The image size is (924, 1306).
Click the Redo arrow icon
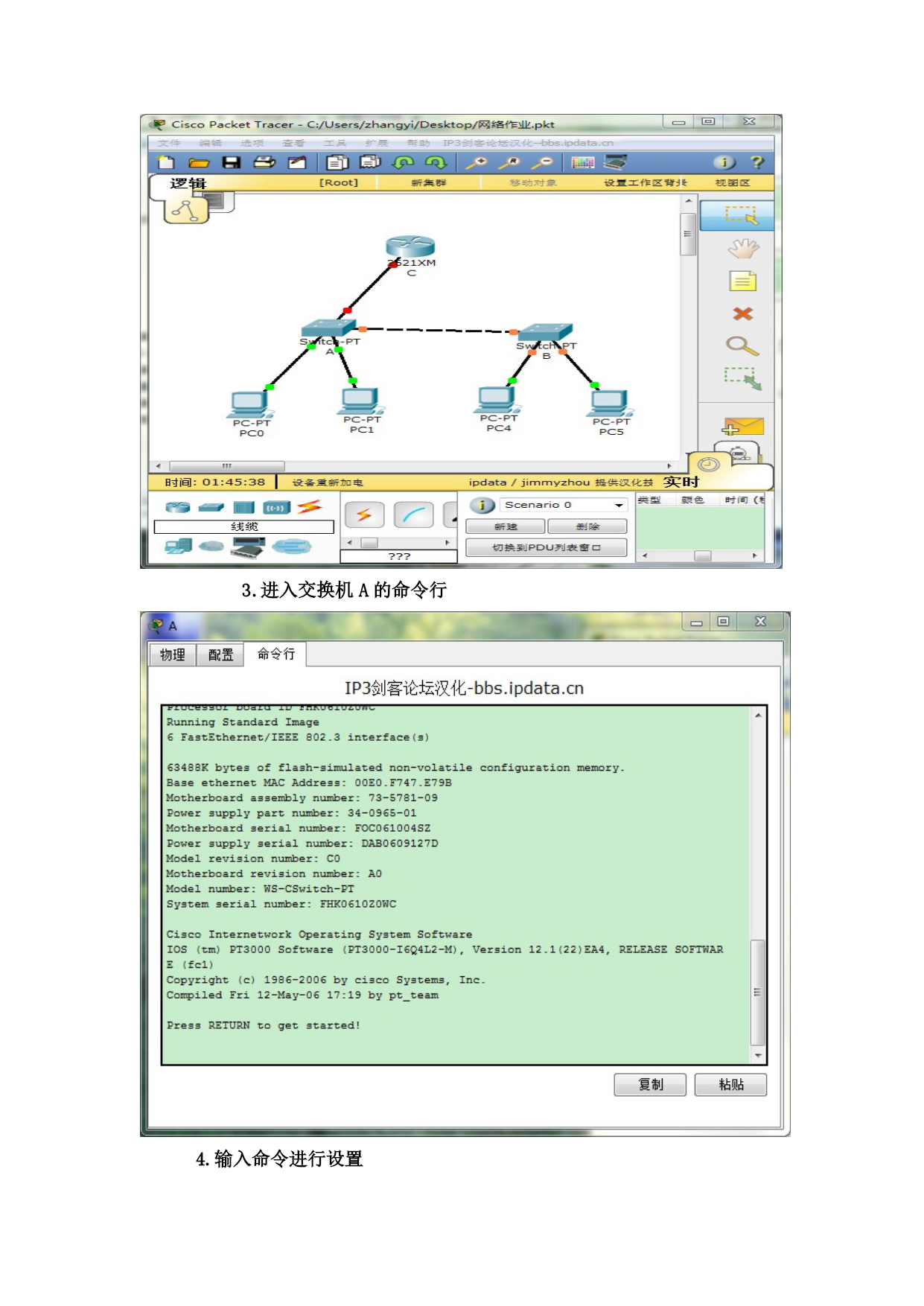(x=436, y=162)
